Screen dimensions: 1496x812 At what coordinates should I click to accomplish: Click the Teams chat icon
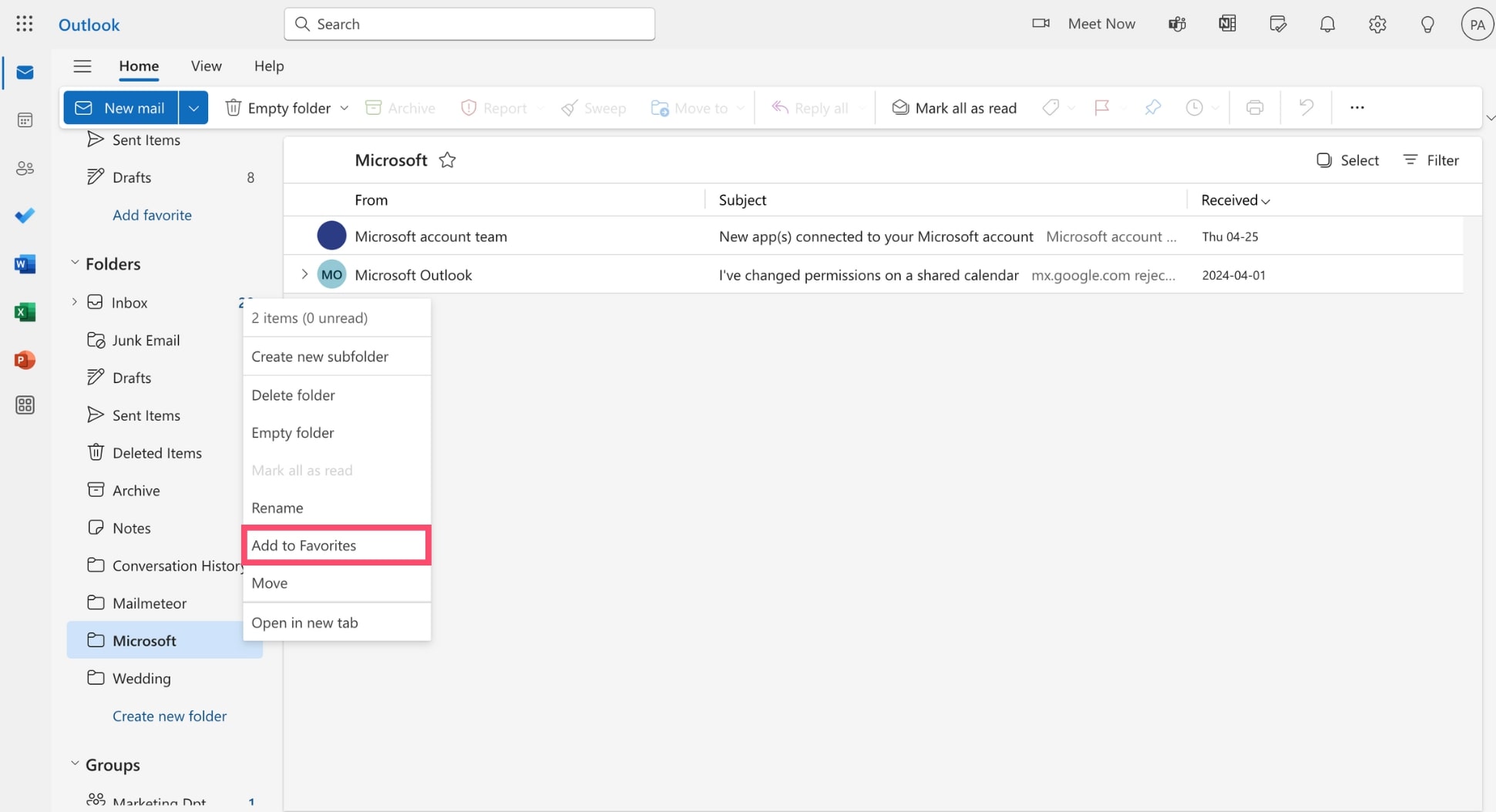tap(1177, 24)
